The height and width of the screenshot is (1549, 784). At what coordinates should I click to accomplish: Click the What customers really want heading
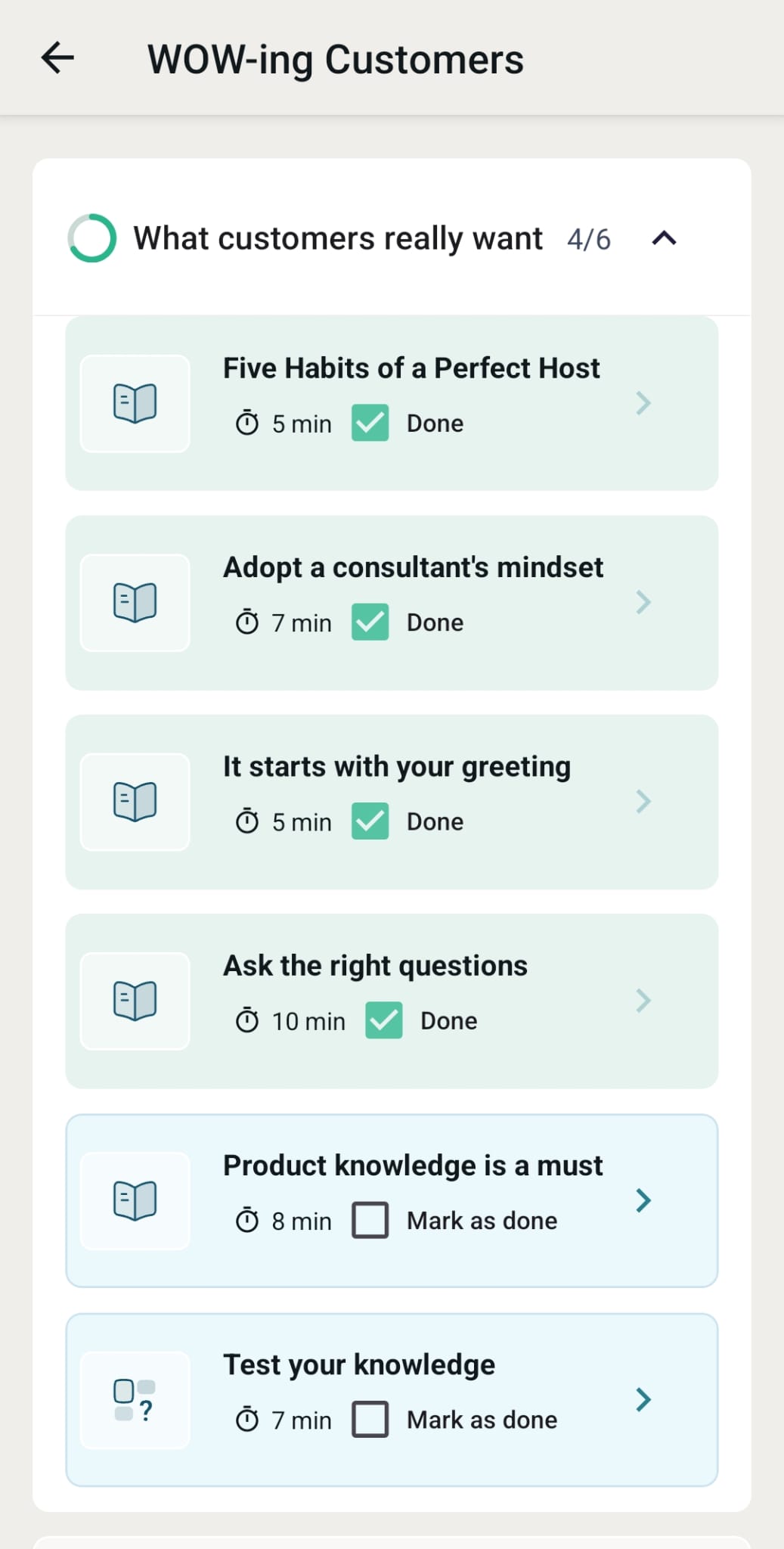[338, 238]
